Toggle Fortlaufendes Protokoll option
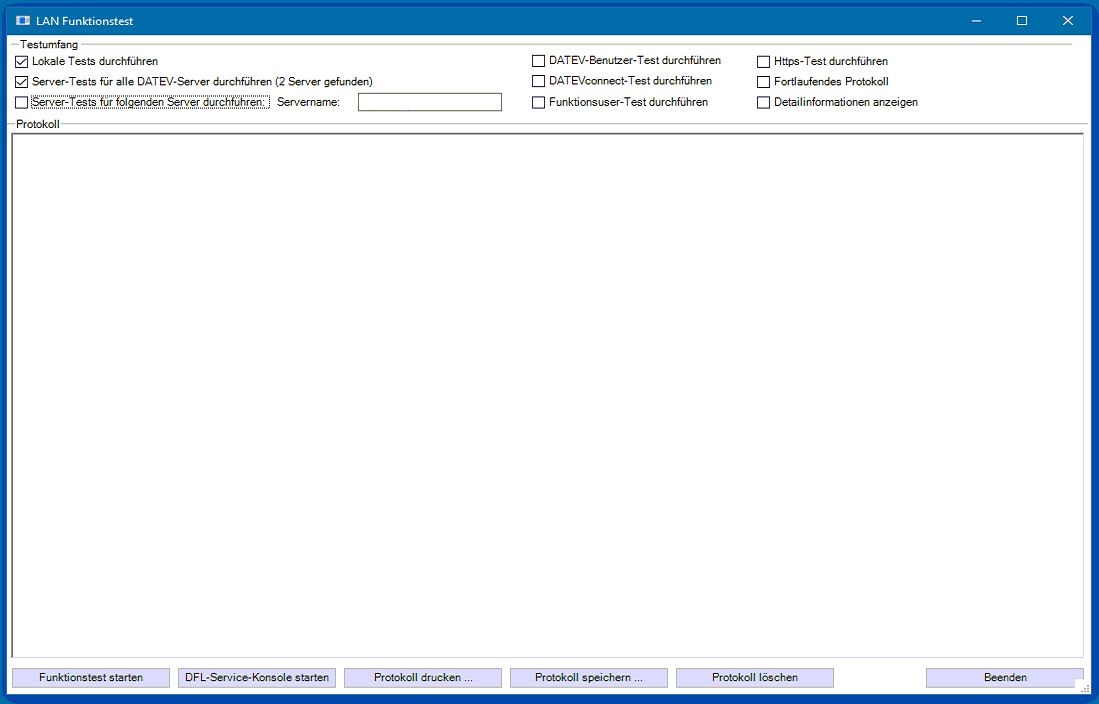This screenshot has width=1099, height=704. (x=764, y=82)
